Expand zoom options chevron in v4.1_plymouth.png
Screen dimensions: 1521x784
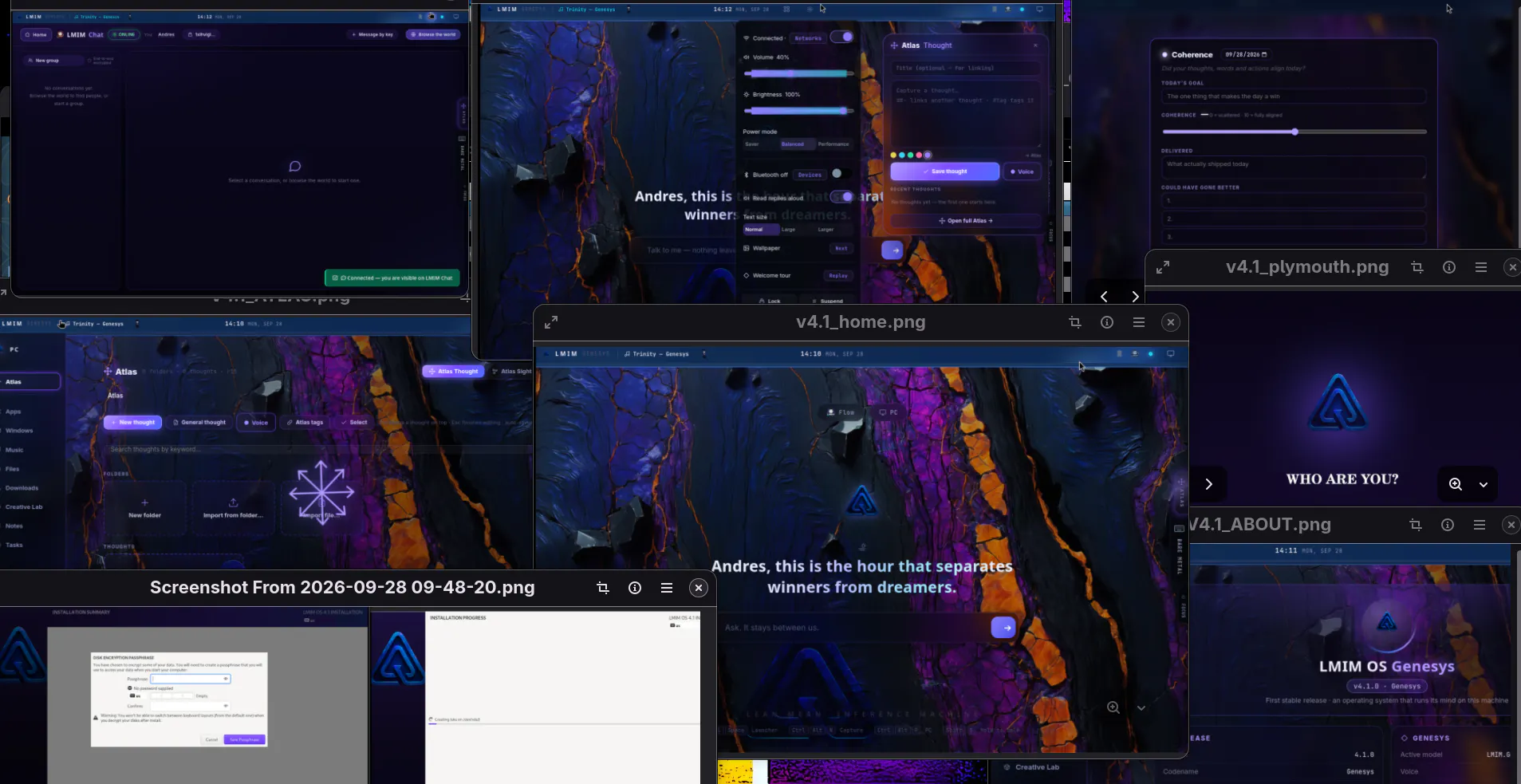pos(1484,484)
